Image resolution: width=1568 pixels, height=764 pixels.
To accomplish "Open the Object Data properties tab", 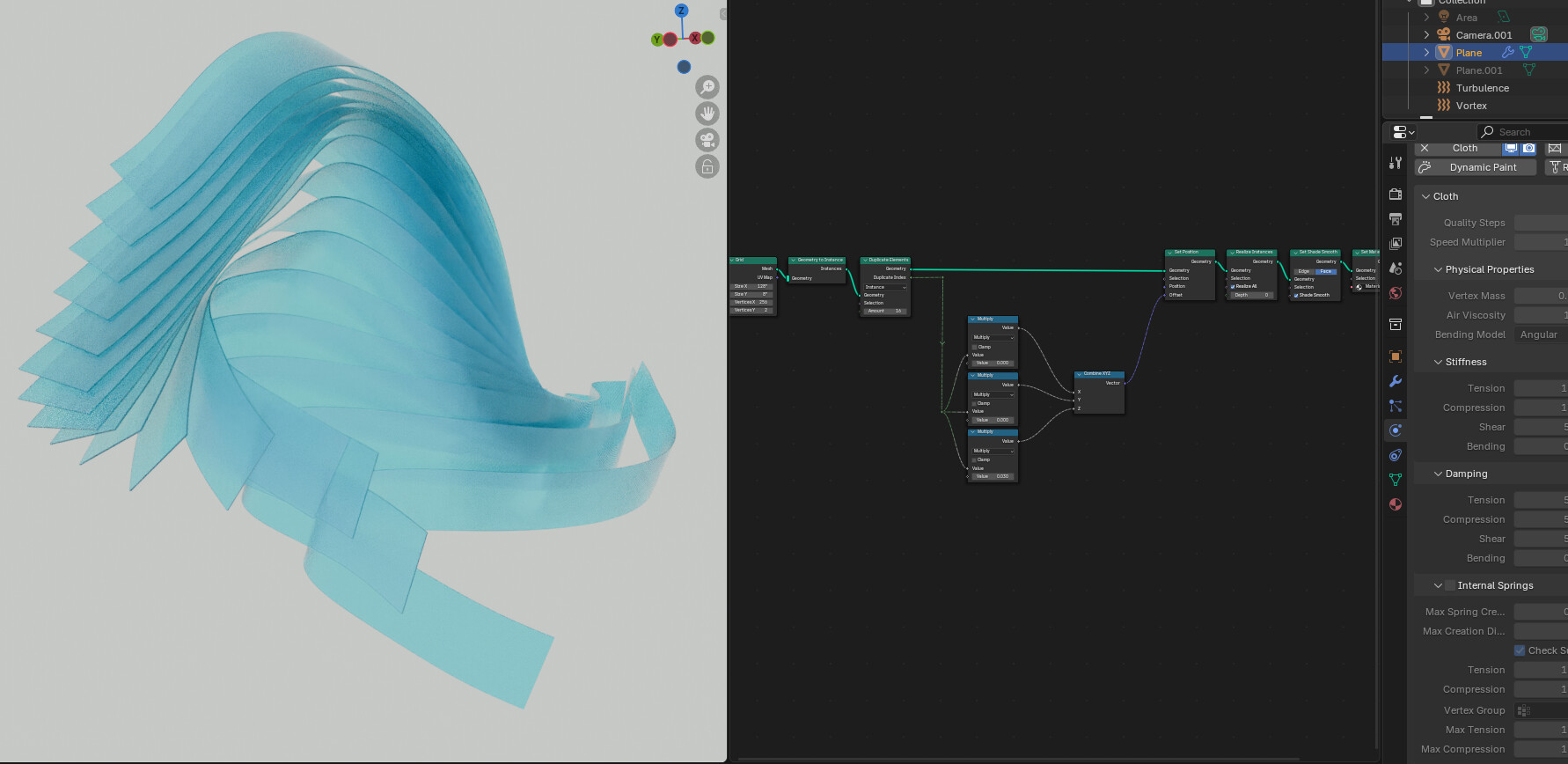I will point(1396,480).
